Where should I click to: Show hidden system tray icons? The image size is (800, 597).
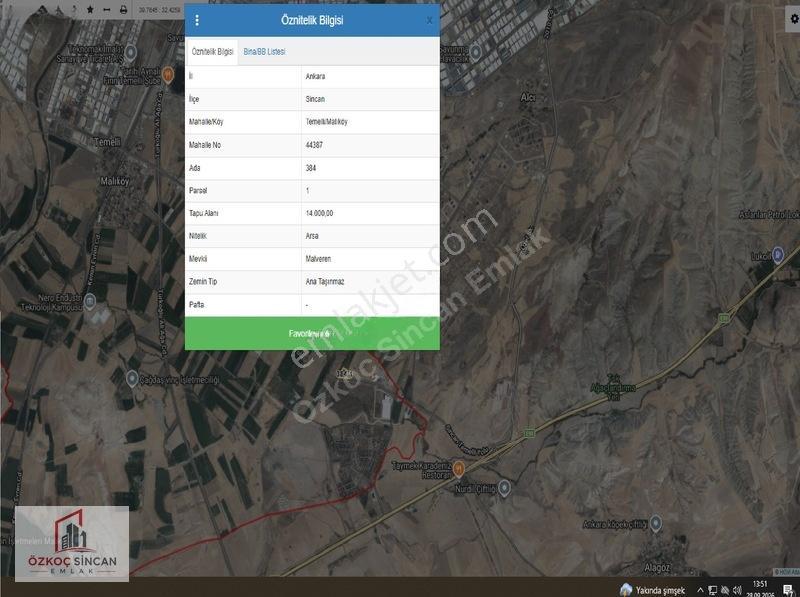pos(700,590)
